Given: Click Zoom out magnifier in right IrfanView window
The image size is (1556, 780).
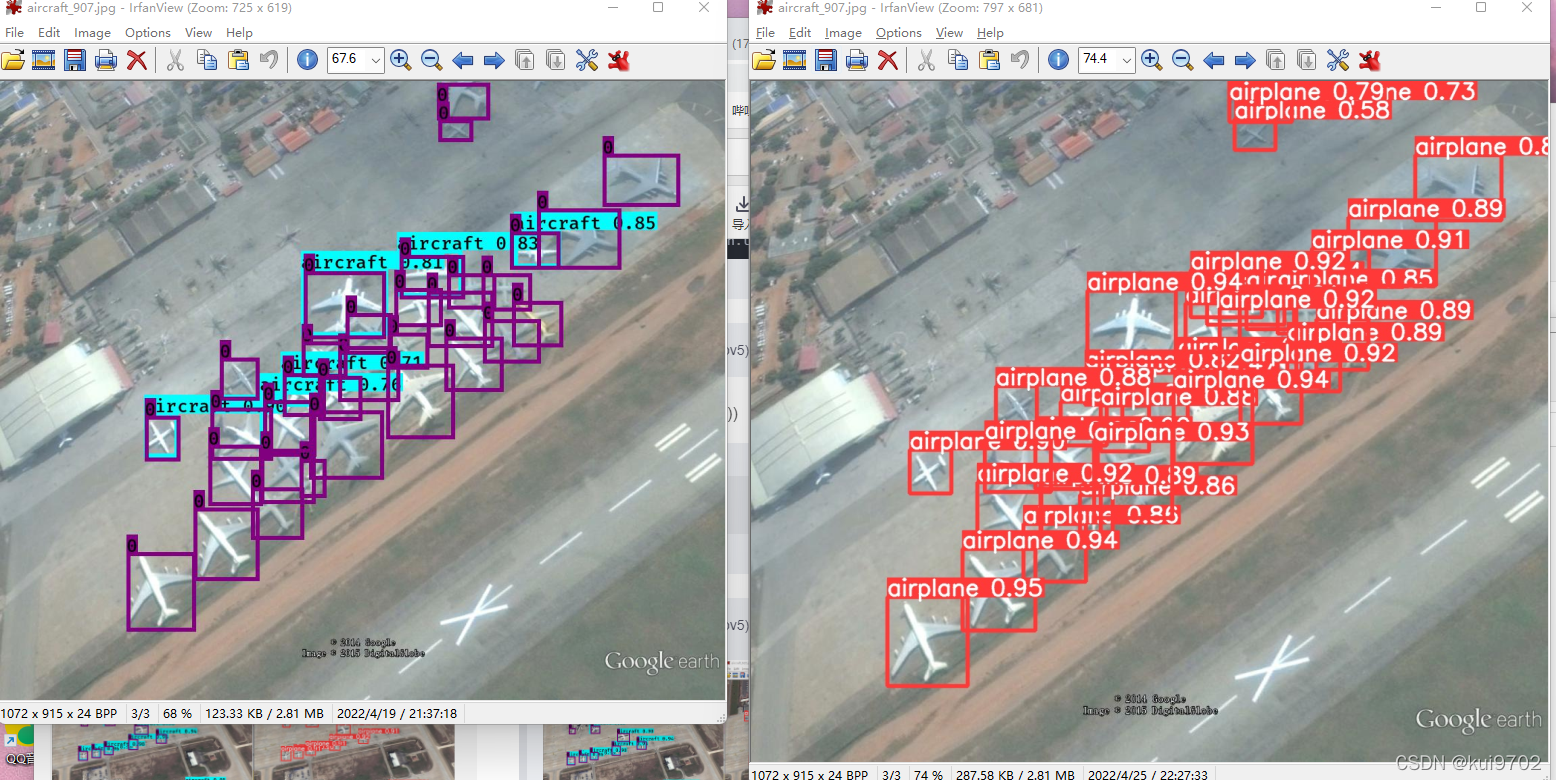Looking at the screenshot, I should tap(1183, 60).
